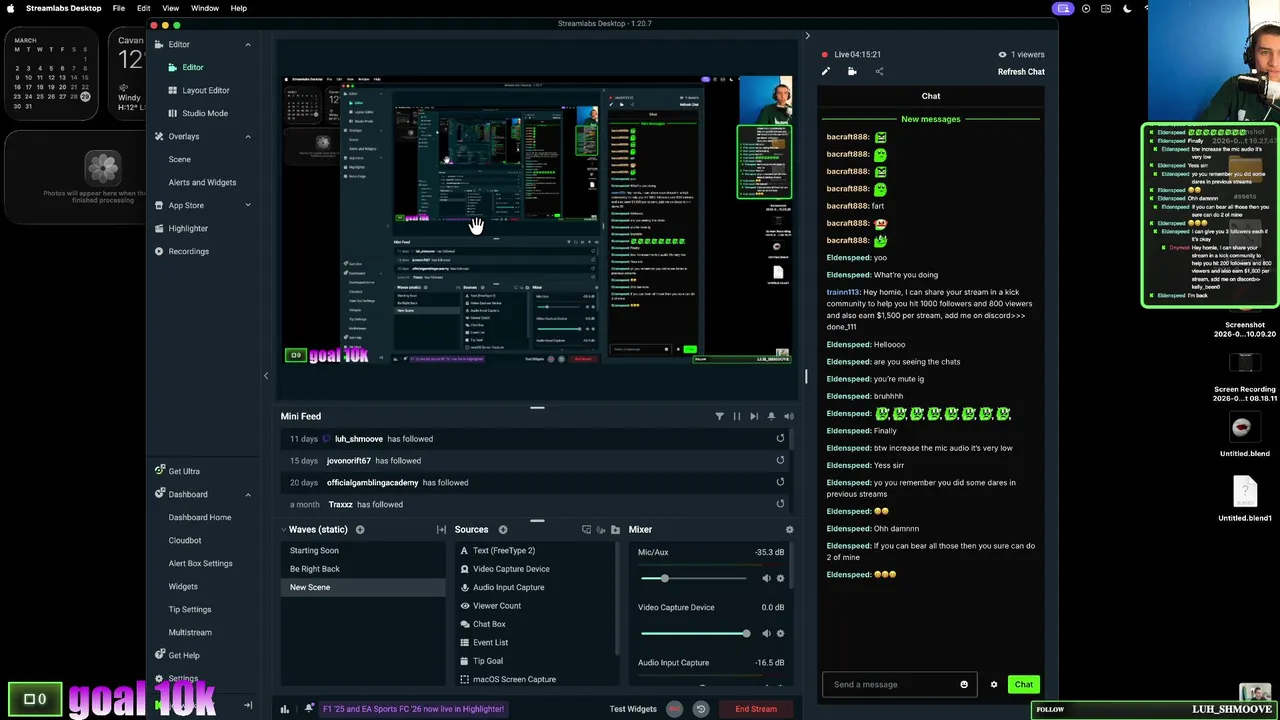Open Layout Editor in sidebar

[x=205, y=90]
